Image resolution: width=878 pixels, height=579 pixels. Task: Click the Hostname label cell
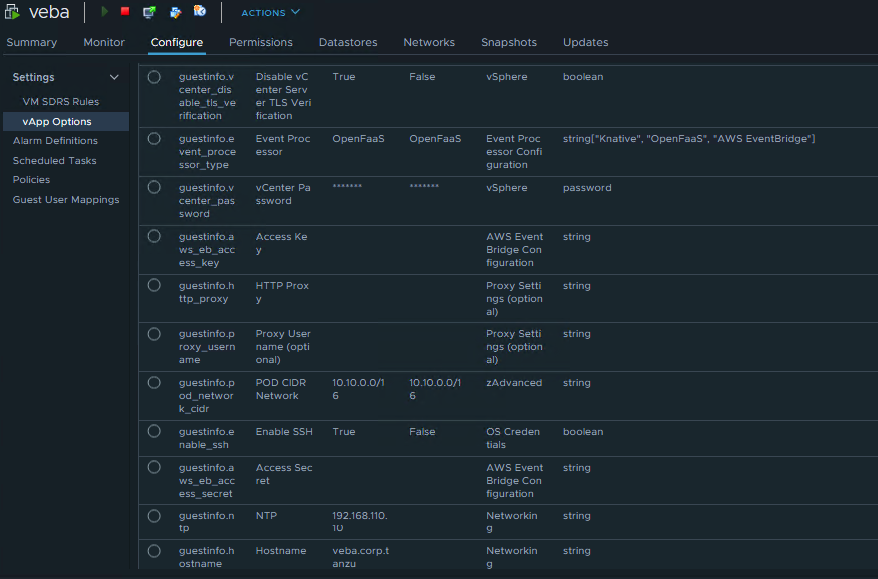tap(281, 551)
